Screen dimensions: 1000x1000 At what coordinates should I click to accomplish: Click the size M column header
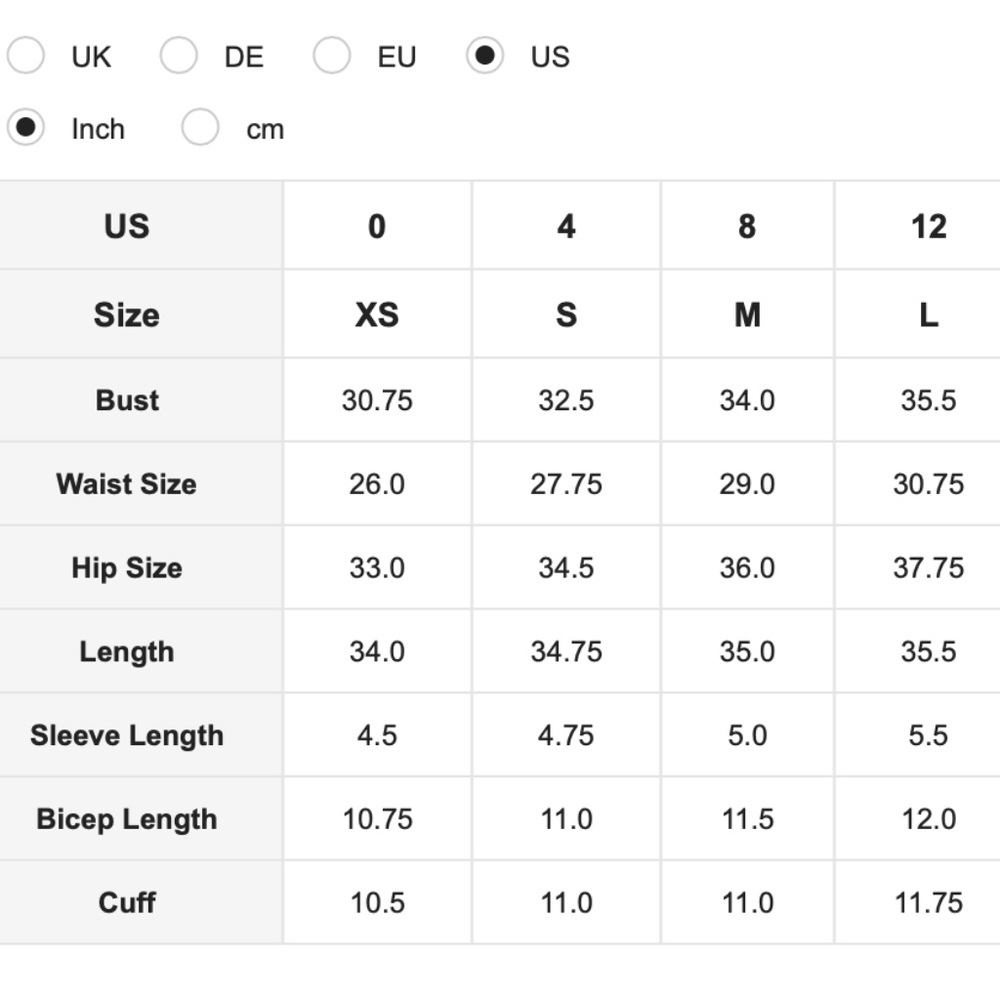coord(747,314)
